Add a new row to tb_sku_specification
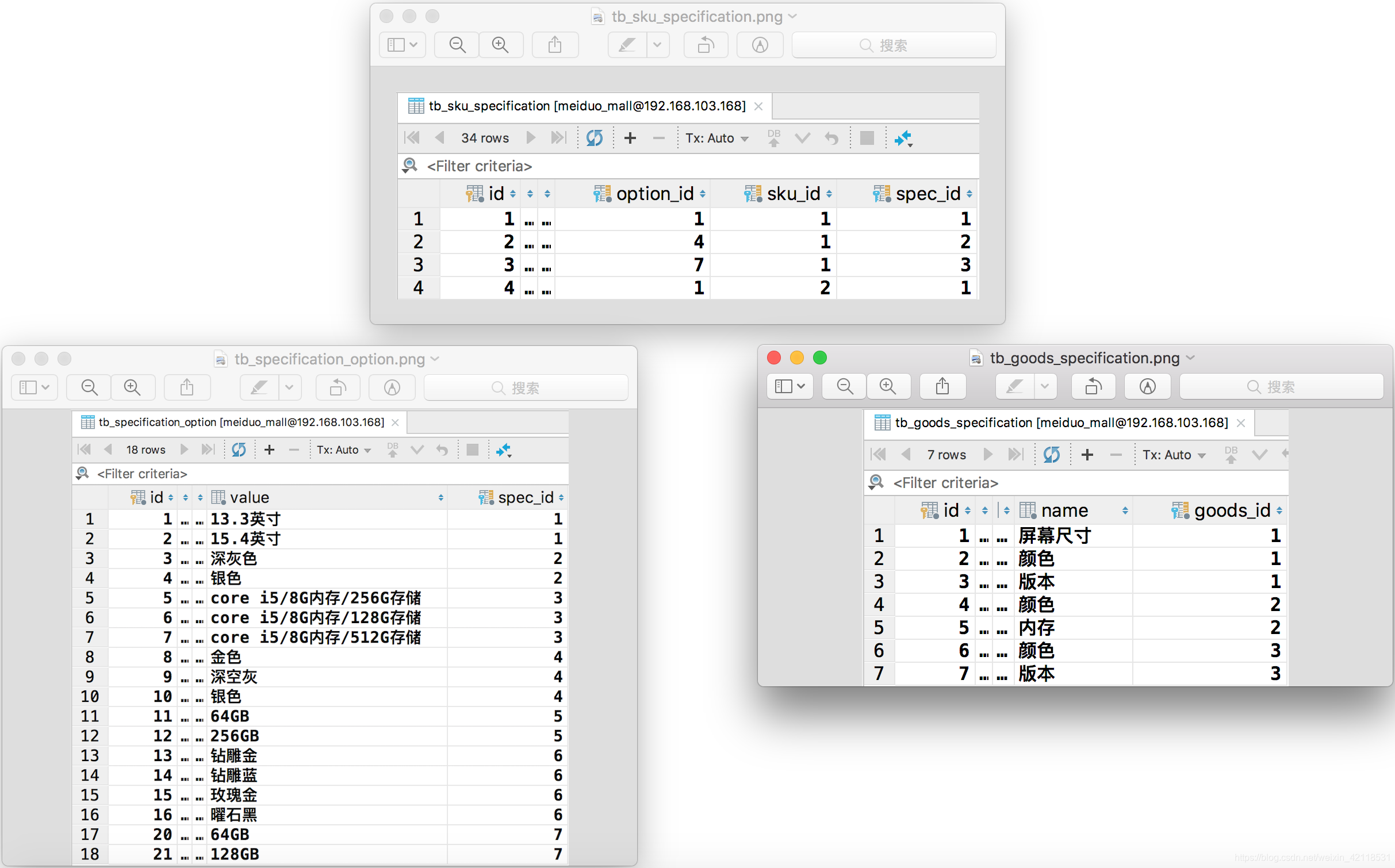Image resolution: width=1395 pixels, height=868 pixels. tap(630, 138)
